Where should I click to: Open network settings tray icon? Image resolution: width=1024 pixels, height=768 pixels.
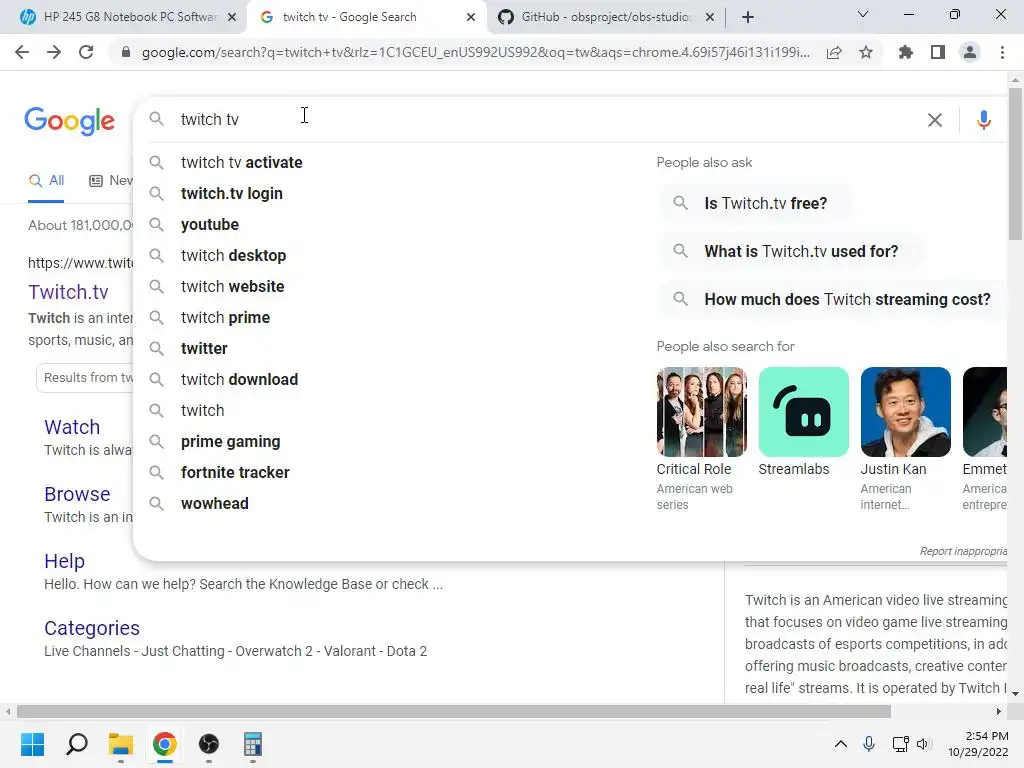click(901, 744)
